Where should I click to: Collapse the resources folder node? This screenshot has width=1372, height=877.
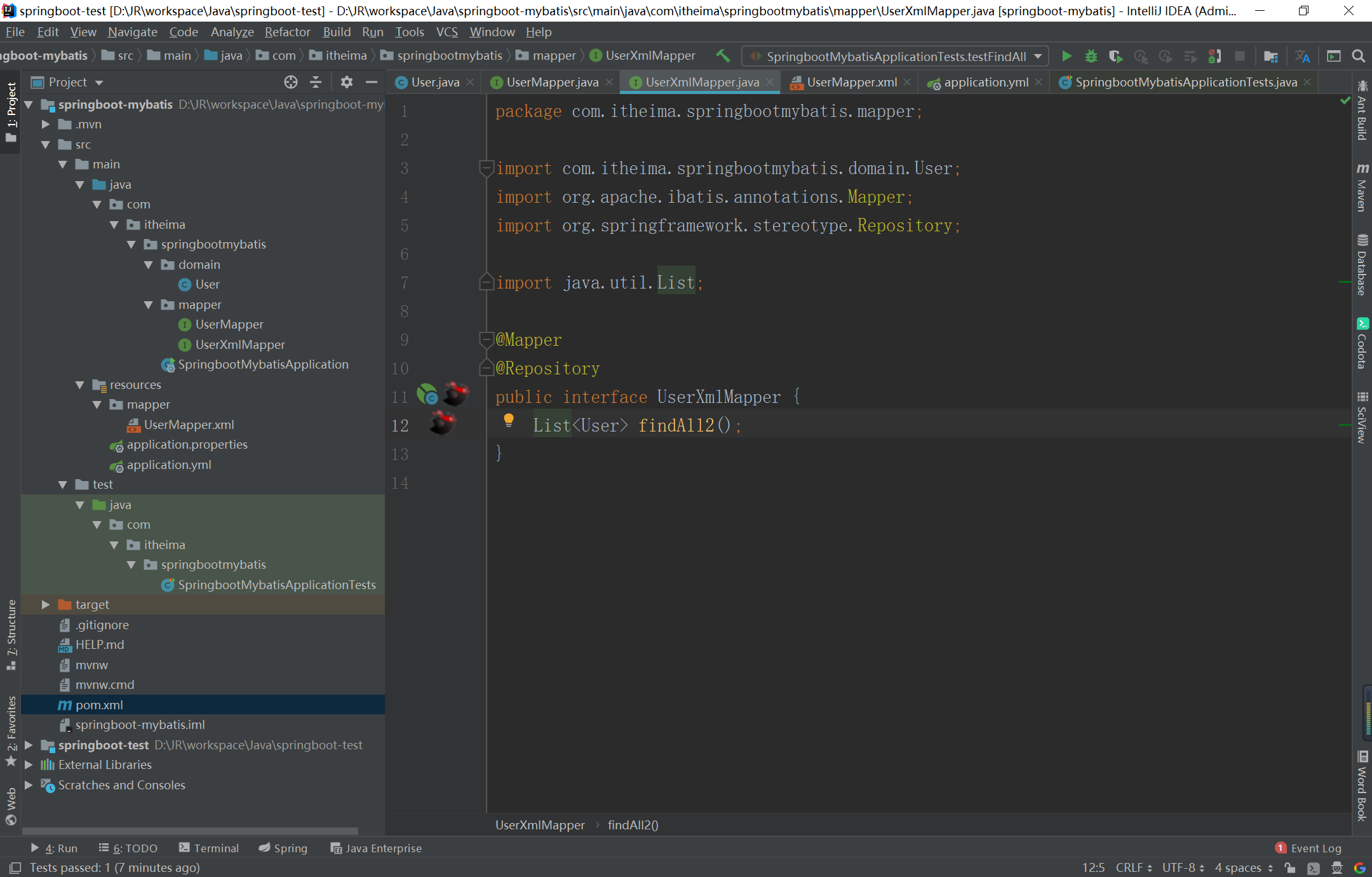[80, 385]
